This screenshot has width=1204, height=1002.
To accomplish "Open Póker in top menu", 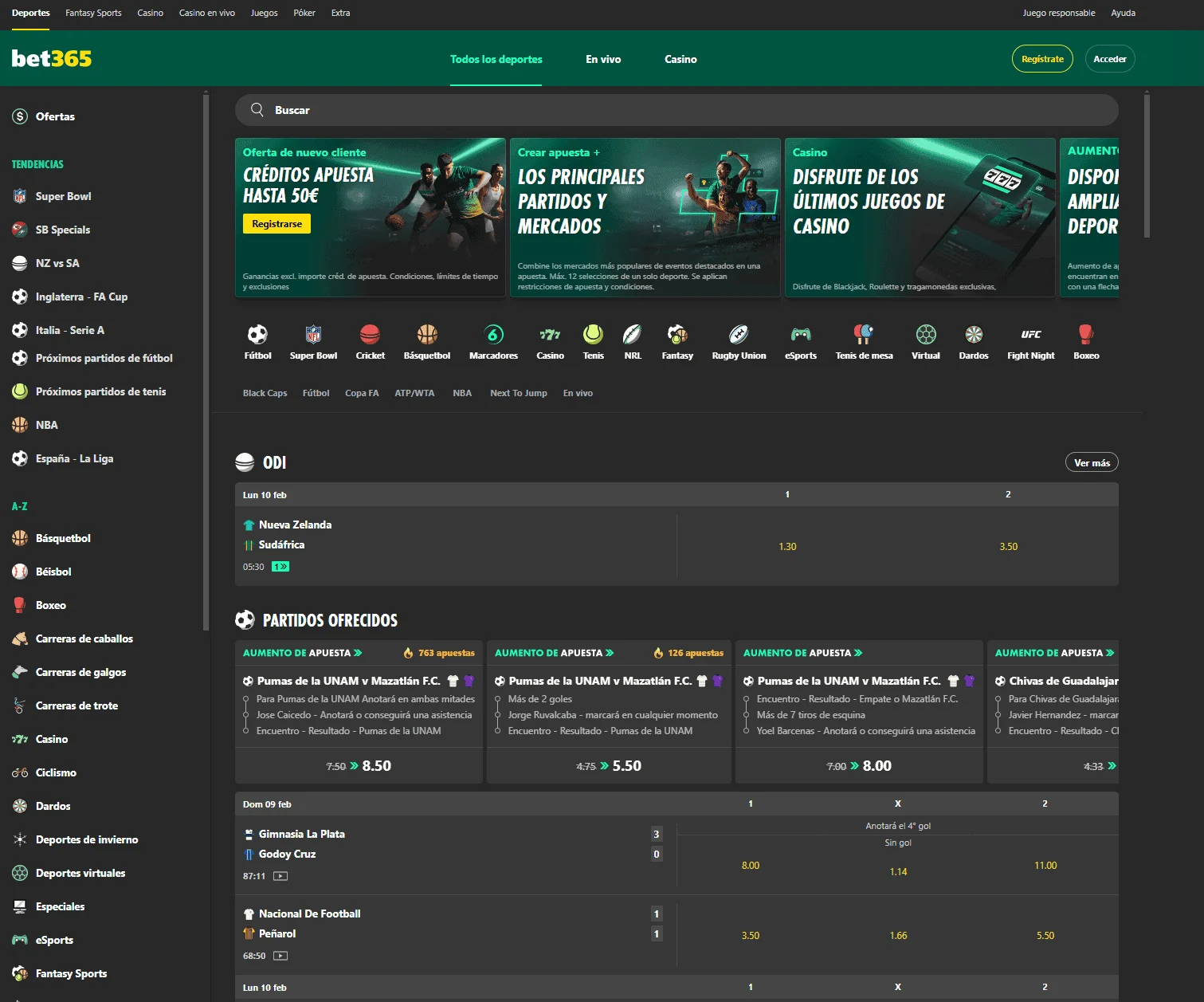I will tap(304, 13).
